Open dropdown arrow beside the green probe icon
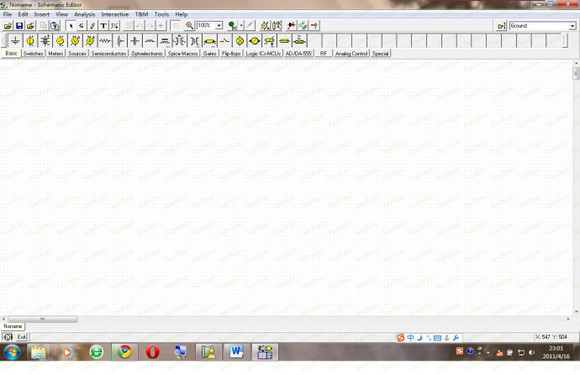This screenshot has width=580, height=375. tap(241, 26)
